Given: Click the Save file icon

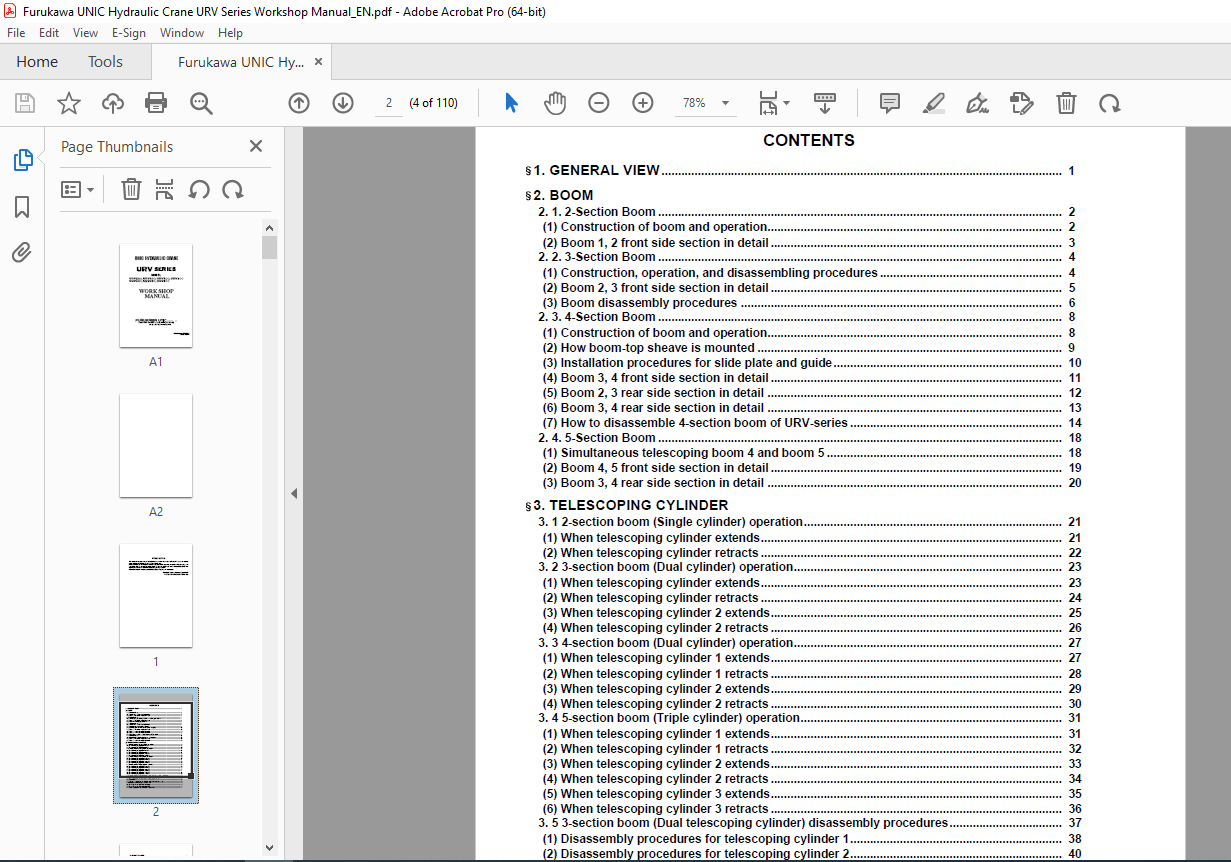Looking at the screenshot, I should (x=25, y=103).
